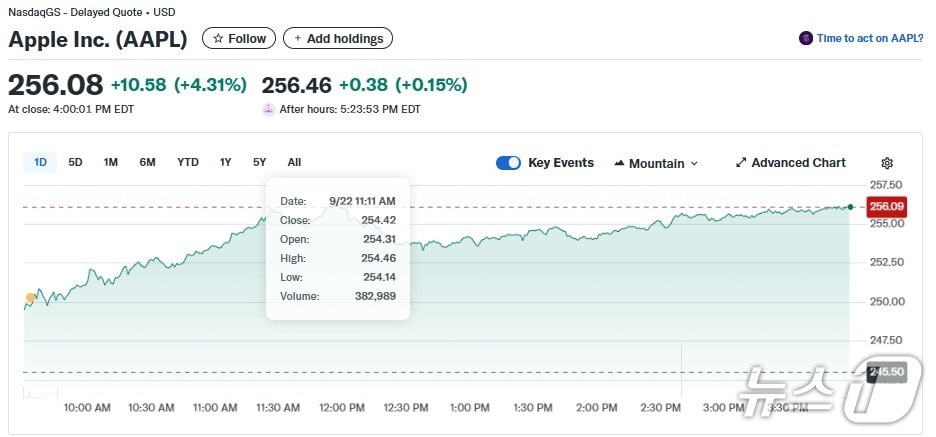
Task: Click the purple Time to act icon
Action: click(806, 38)
